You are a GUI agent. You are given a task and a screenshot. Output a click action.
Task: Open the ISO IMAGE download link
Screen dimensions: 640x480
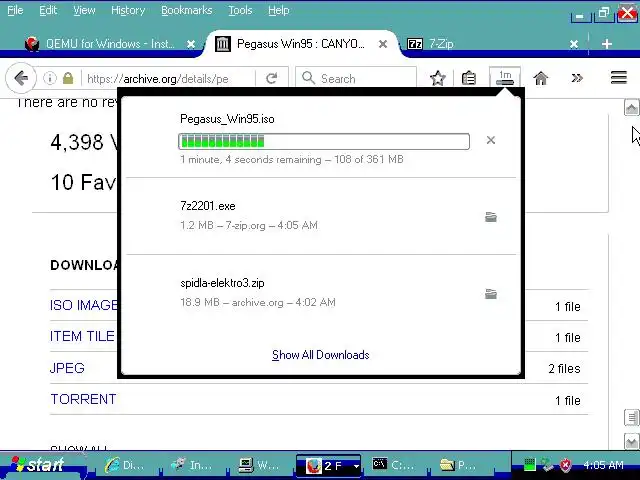(x=84, y=305)
